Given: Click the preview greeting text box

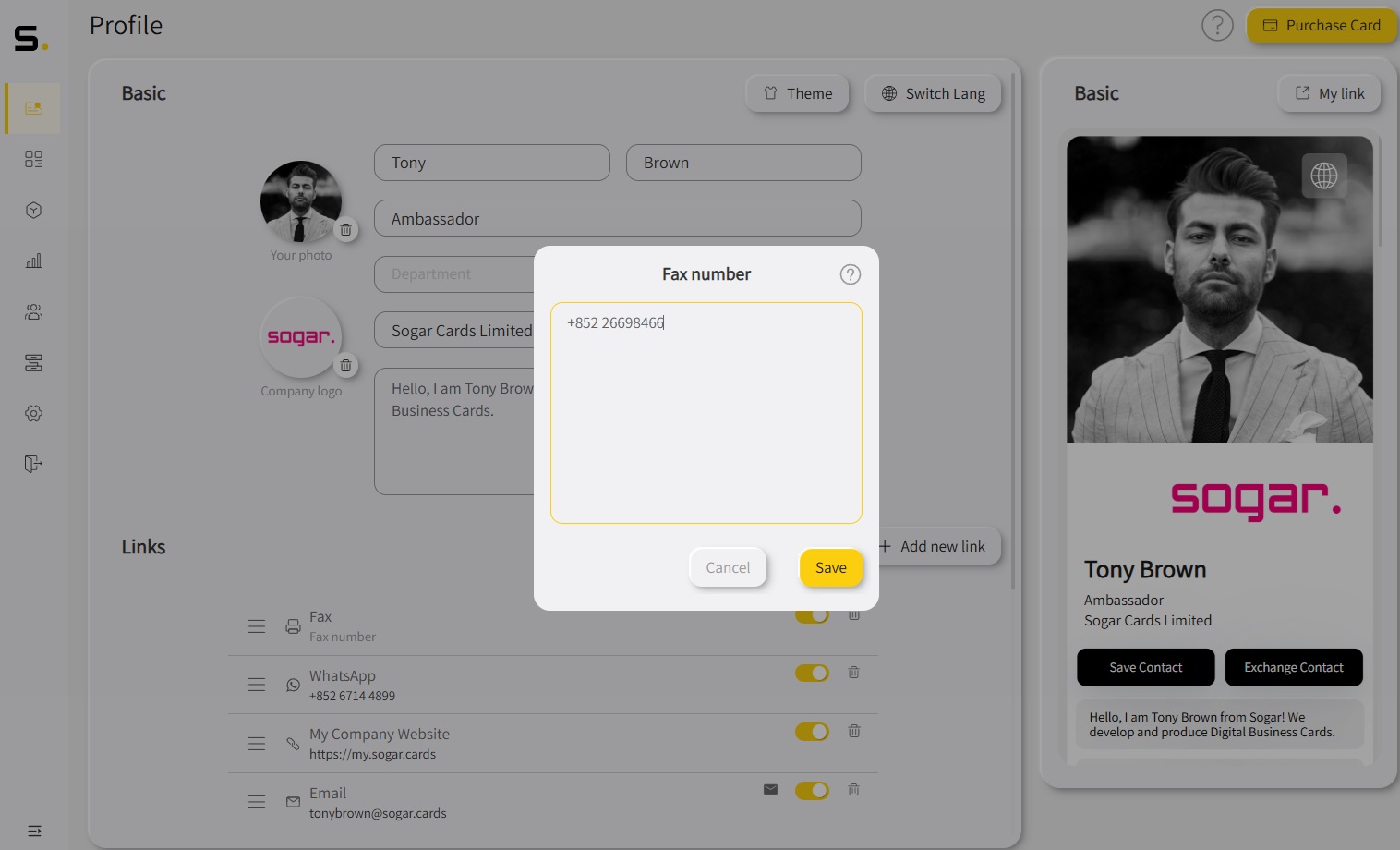Looking at the screenshot, I should pyautogui.click(x=1220, y=725).
